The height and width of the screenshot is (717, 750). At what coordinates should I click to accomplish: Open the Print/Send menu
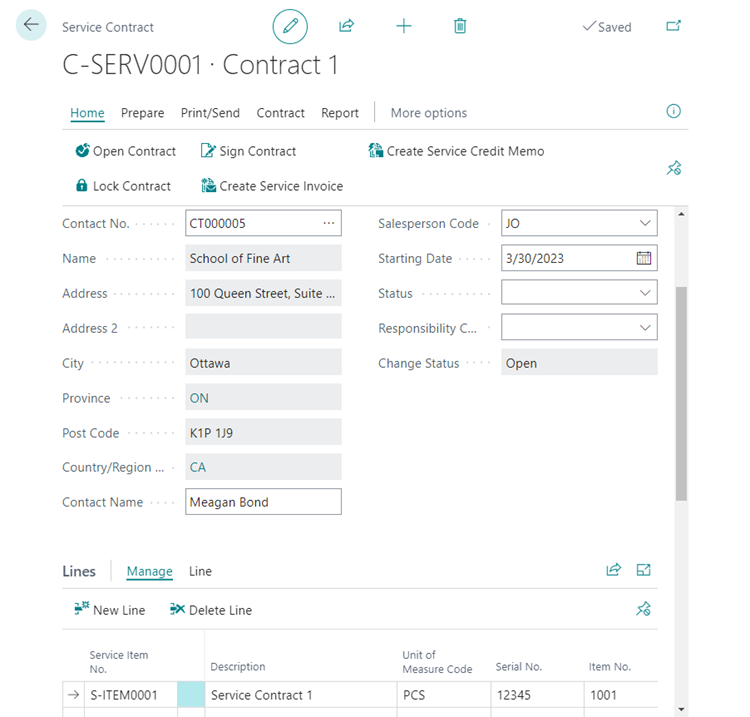click(x=210, y=113)
